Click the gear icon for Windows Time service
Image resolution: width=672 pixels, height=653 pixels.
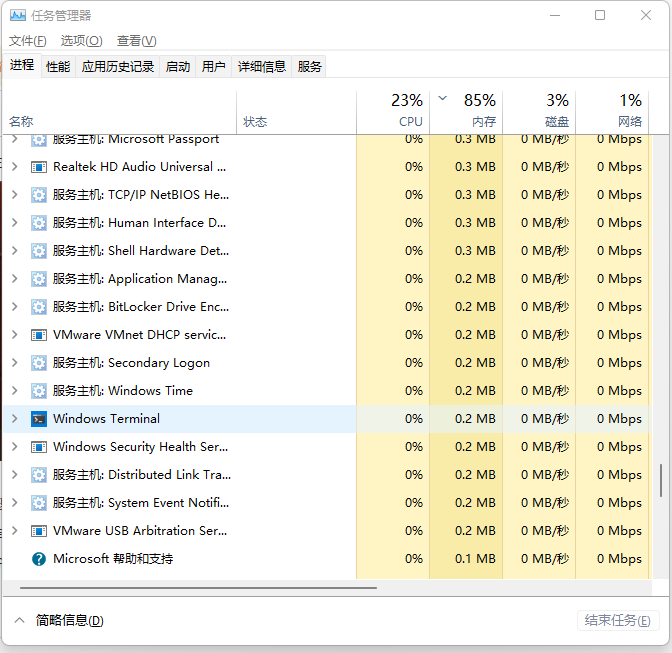point(39,391)
